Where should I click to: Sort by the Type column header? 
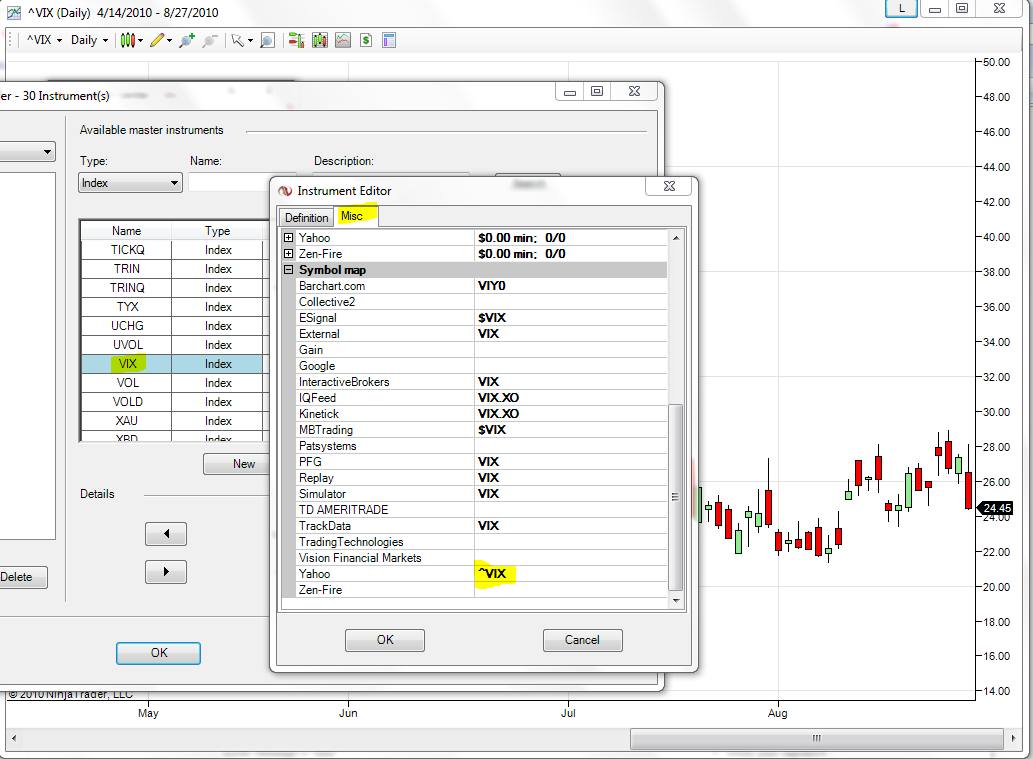tap(217, 231)
